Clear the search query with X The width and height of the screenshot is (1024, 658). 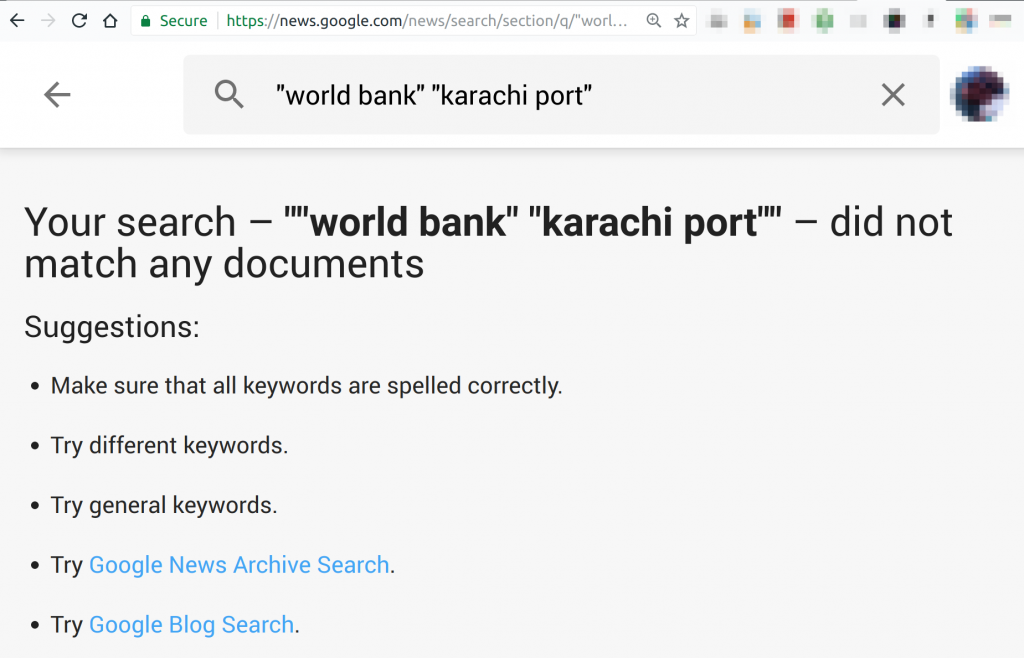[x=893, y=95]
